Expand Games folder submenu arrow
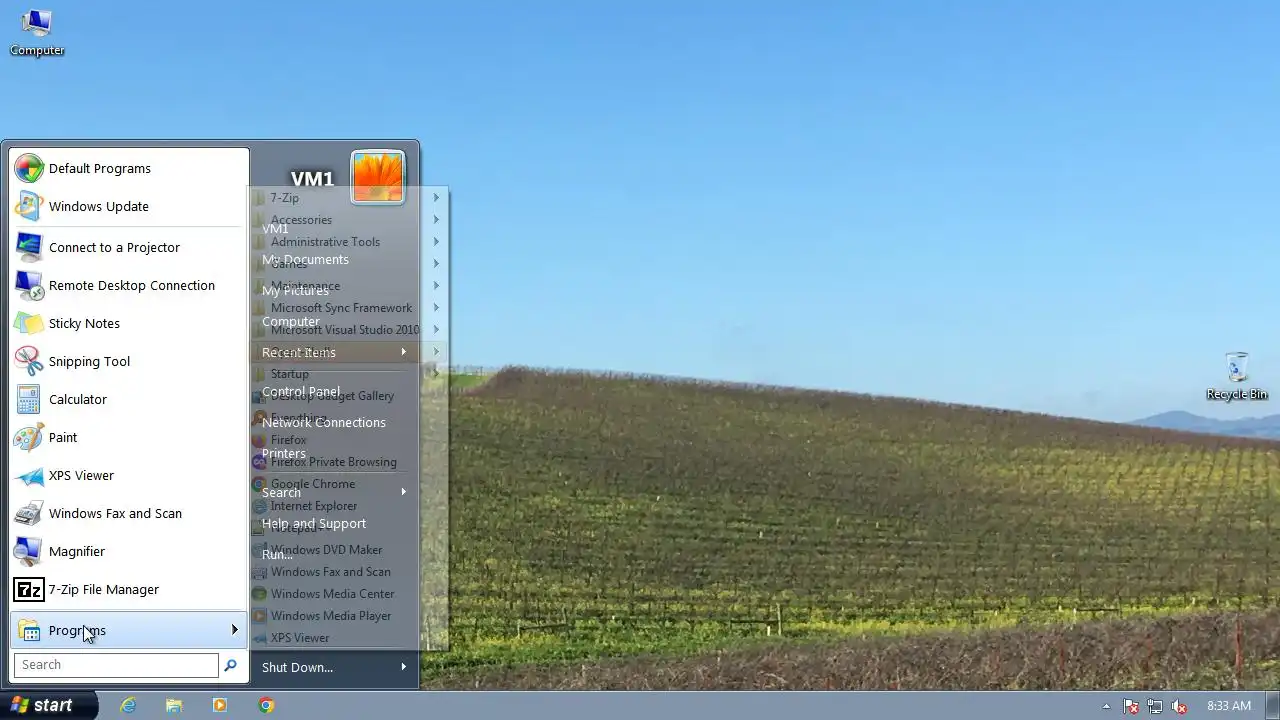 [x=436, y=264]
